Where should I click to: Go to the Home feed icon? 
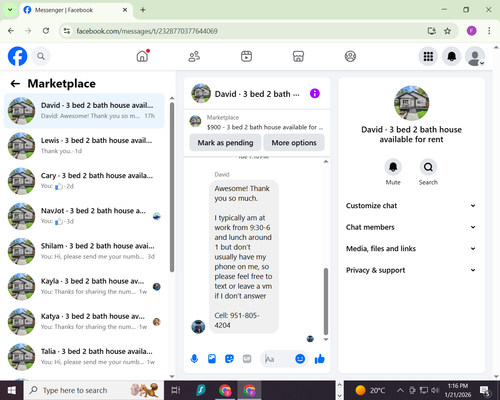[142, 56]
